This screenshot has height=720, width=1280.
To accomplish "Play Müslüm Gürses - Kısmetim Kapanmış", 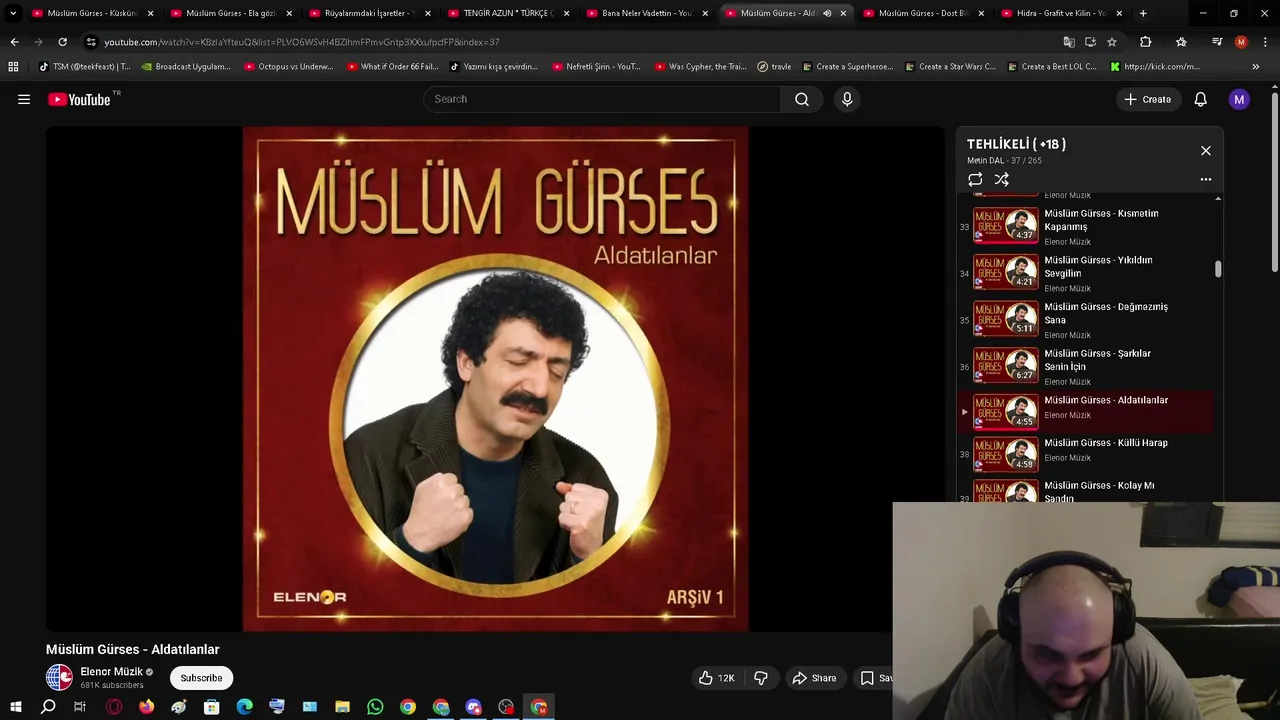I will click(1085, 226).
